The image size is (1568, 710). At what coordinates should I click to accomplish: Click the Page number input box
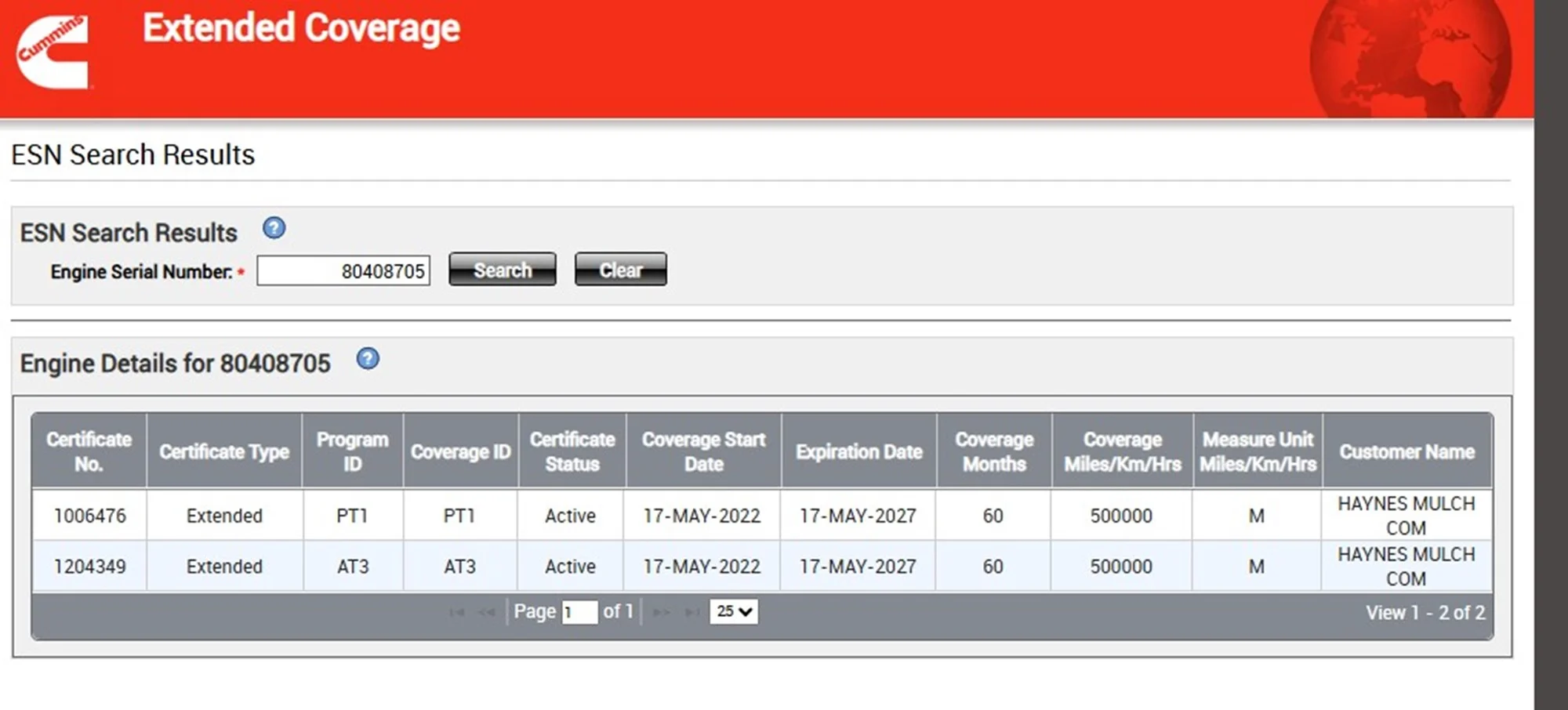point(579,612)
